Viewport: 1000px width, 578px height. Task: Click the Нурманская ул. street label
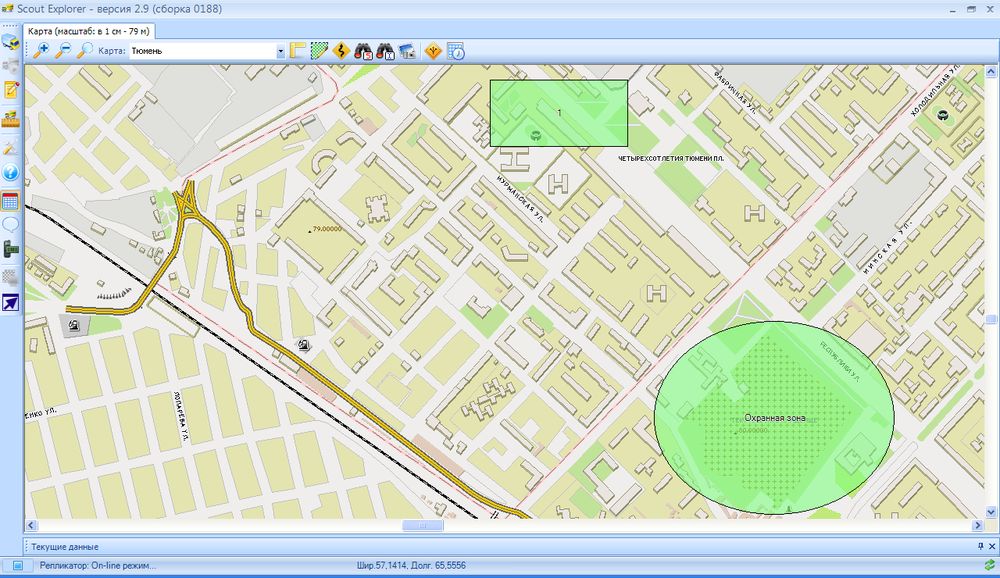pyautogui.click(x=521, y=199)
